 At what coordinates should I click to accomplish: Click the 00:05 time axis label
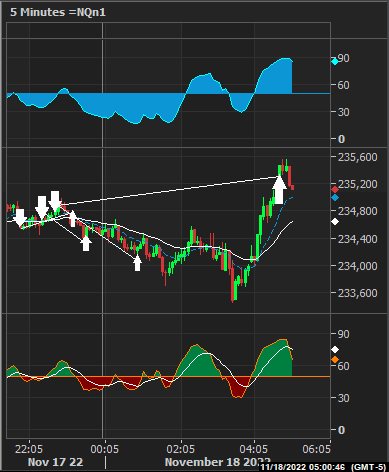click(x=105, y=449)
